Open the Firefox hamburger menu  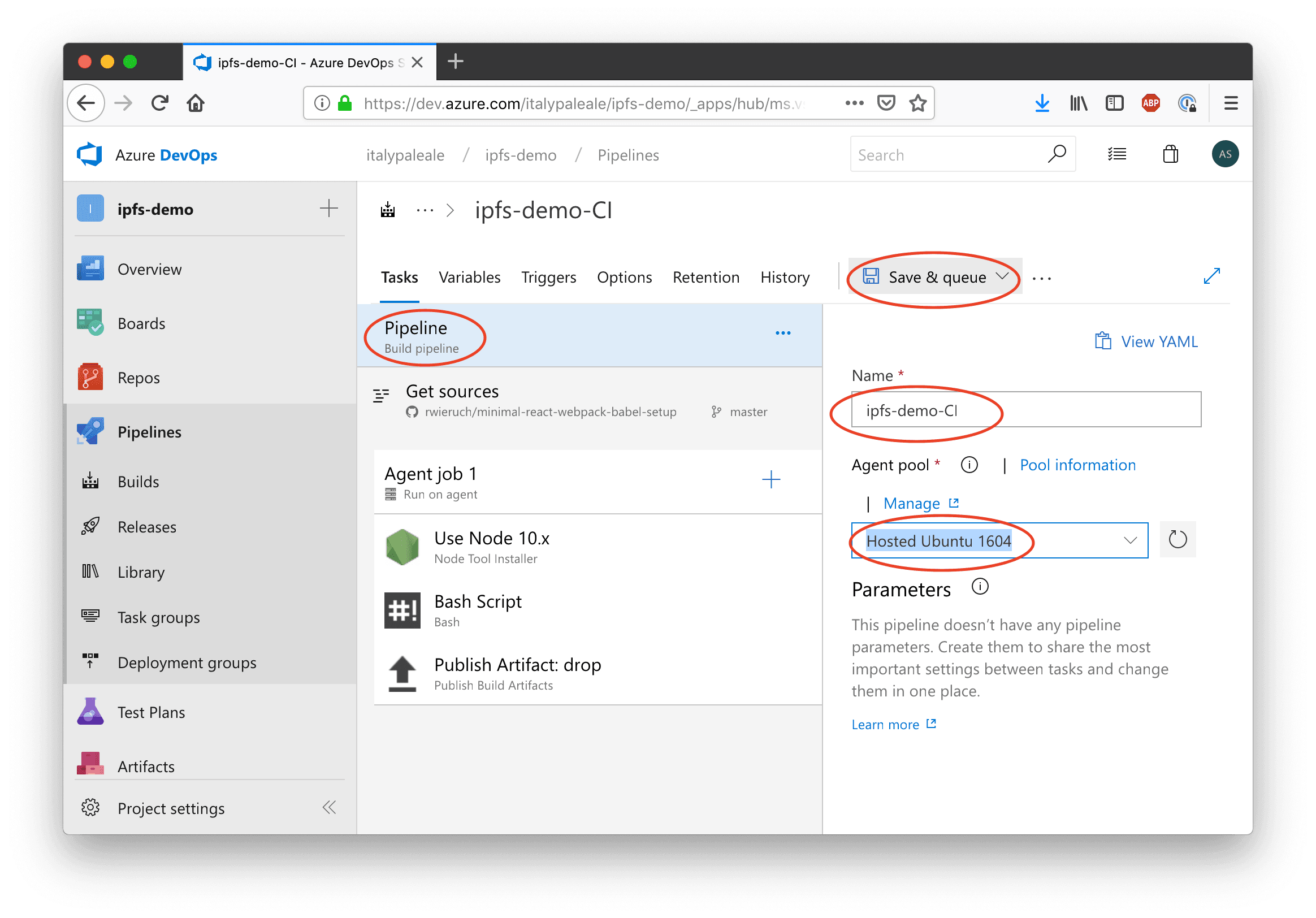(x=1231, y=103)
